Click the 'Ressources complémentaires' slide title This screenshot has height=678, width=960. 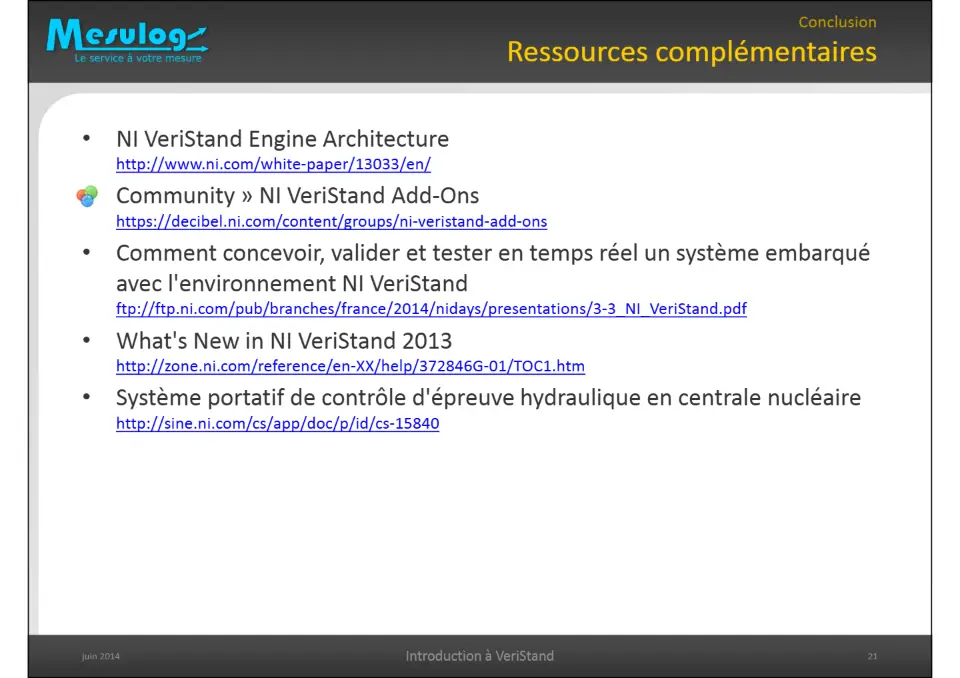point(691,52)
